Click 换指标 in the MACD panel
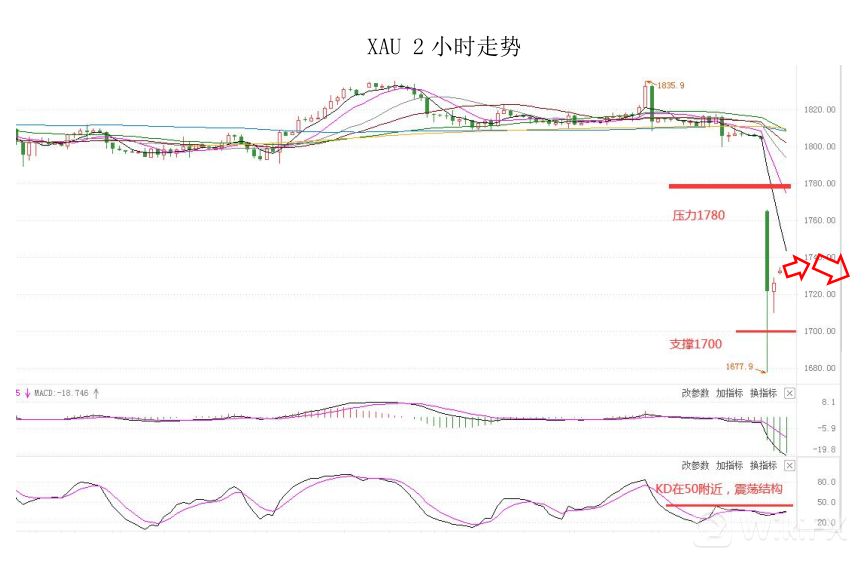The image size is (858, 563). (763, 393)
